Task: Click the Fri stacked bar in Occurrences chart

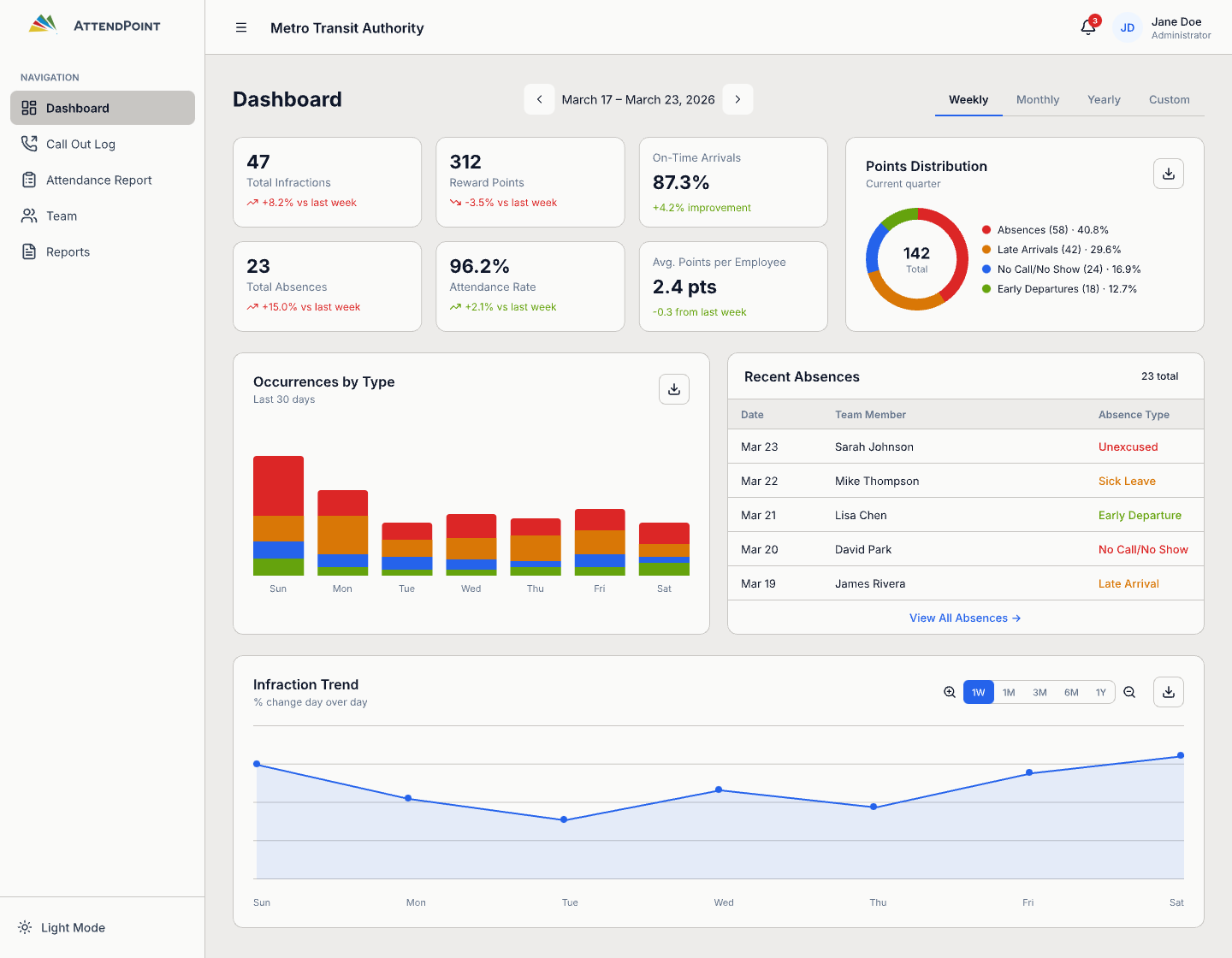Action: [600, 542]
